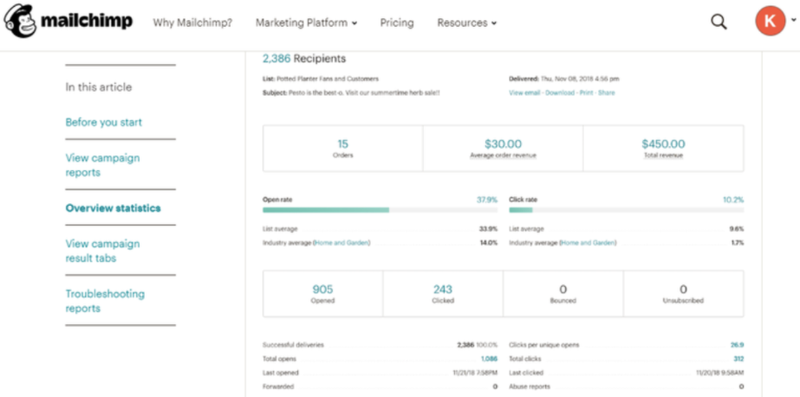Open the search magnifier icon
Viewport: 800px width, 397px height.
click(x=718, y=22)
